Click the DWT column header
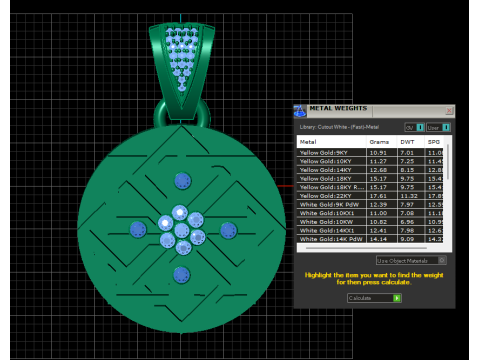Viewport: 480px width, 360px height. pos(411,142)
